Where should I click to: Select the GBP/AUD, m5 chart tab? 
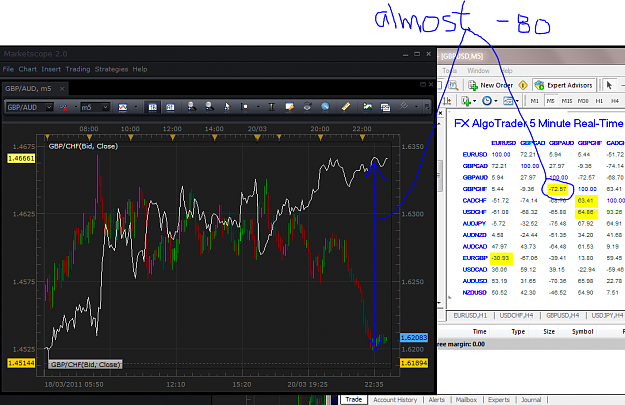(34, 88)
